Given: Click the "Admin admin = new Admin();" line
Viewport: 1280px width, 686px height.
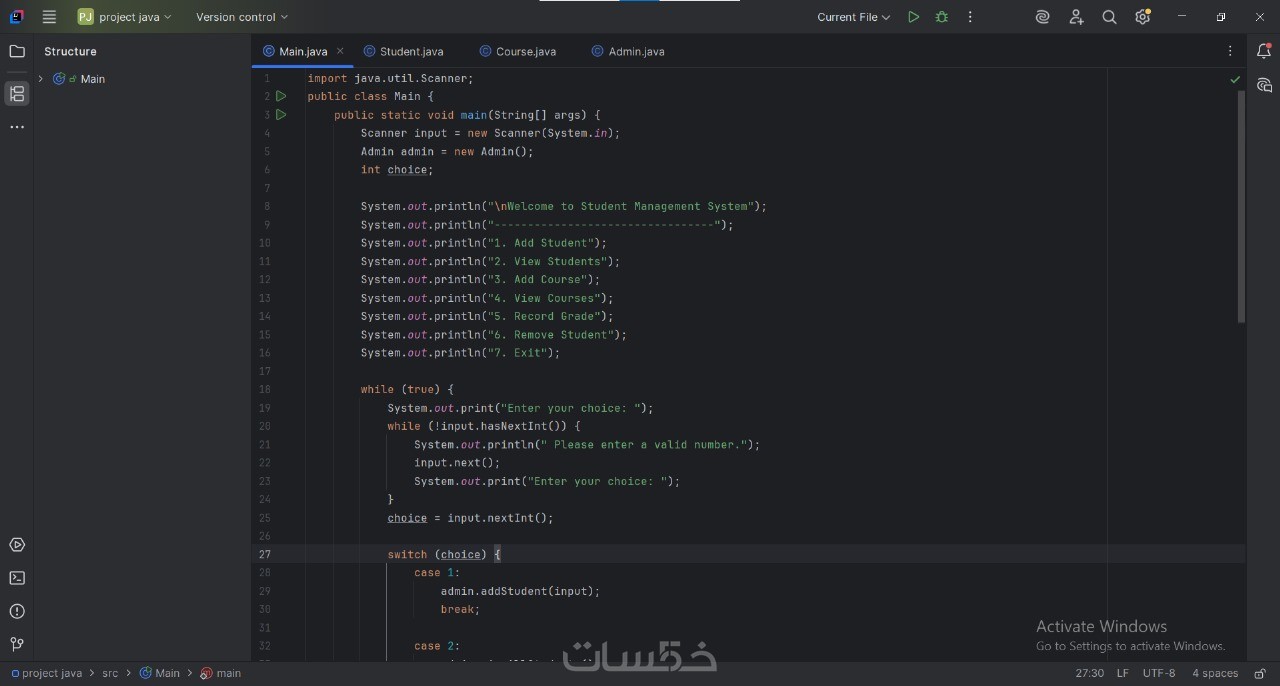Looking at the screenshot, I should click(x=447, y=151).
